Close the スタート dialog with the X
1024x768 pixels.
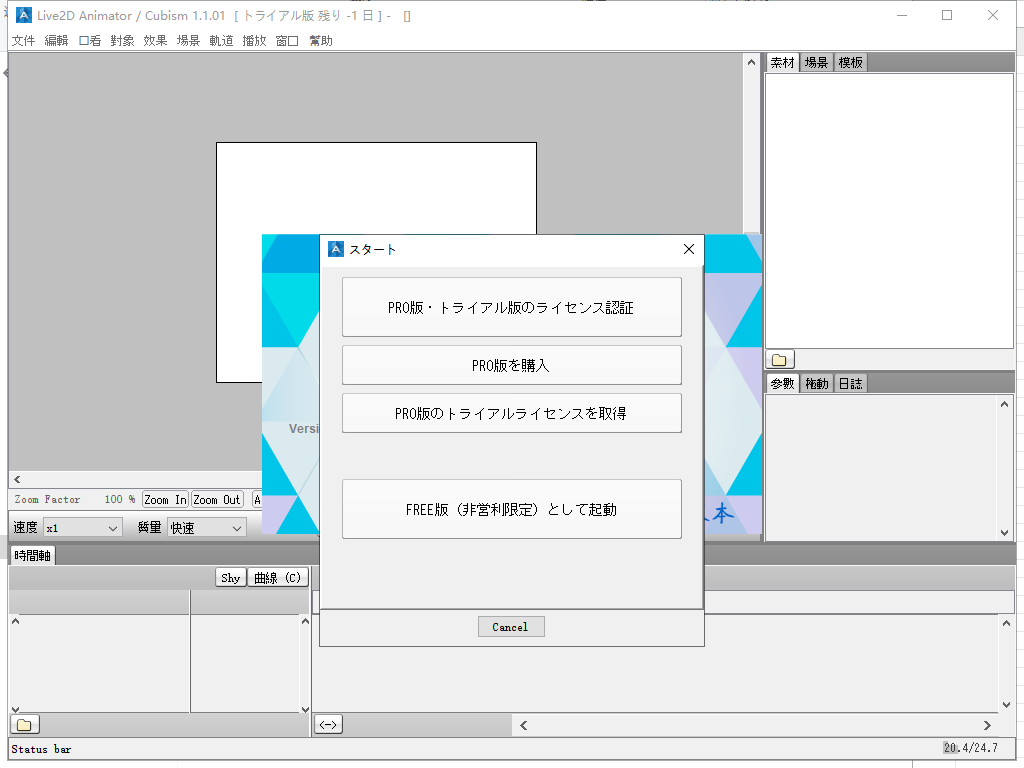tap(688, 249)
